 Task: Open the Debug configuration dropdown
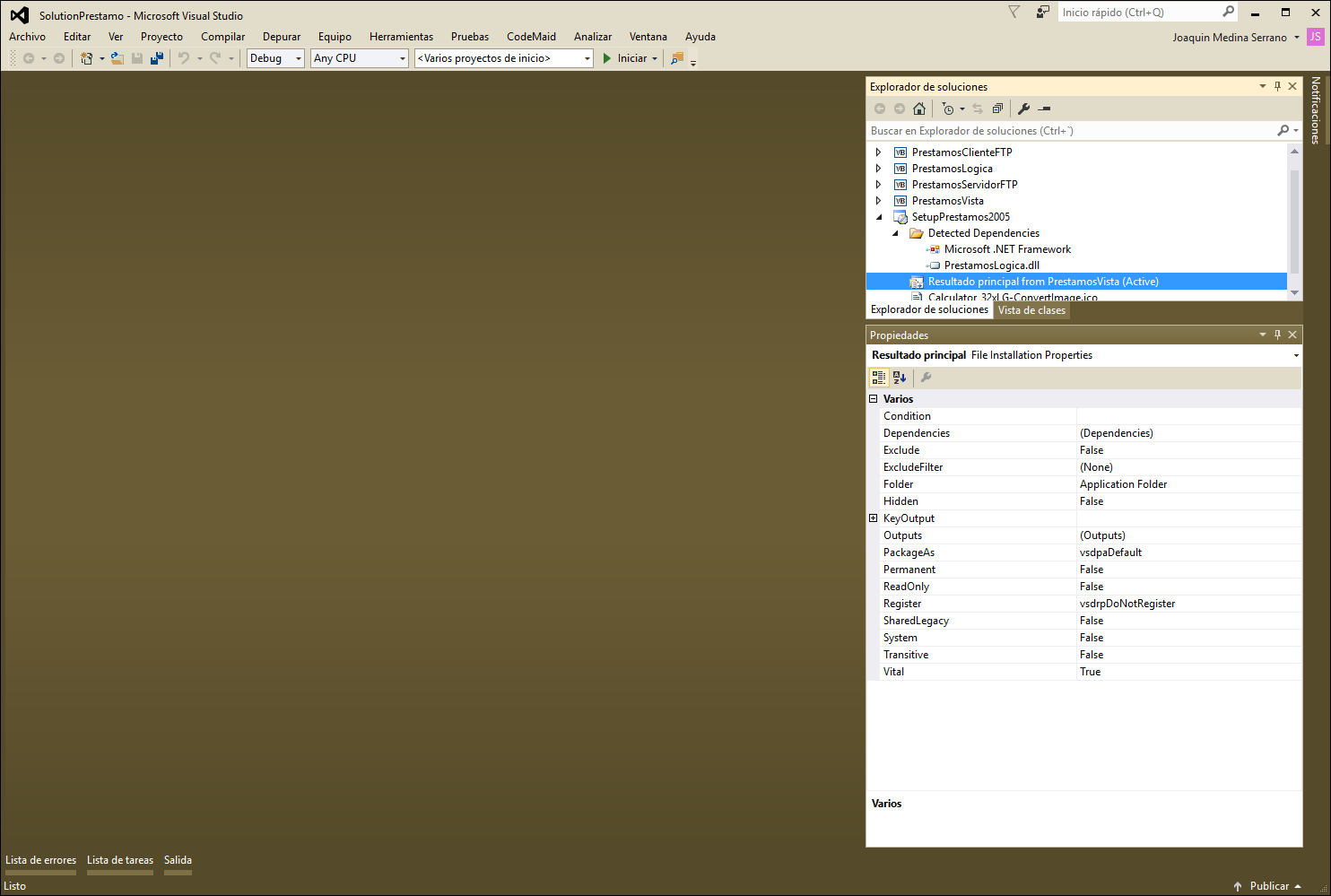(x=275, y=58)
